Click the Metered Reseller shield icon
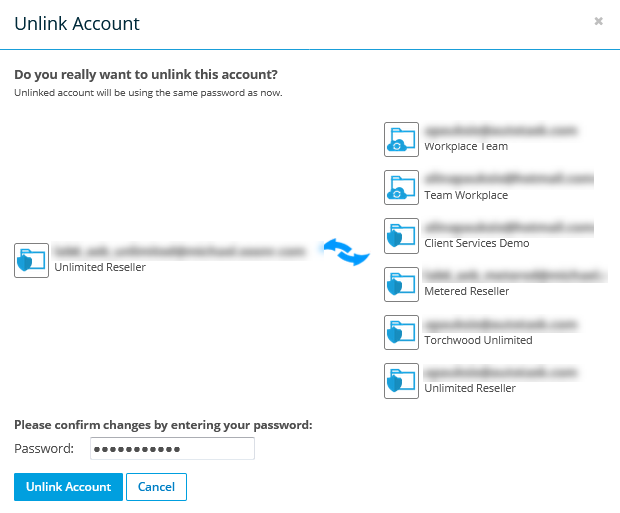620x513 pixels. (401, 284)
